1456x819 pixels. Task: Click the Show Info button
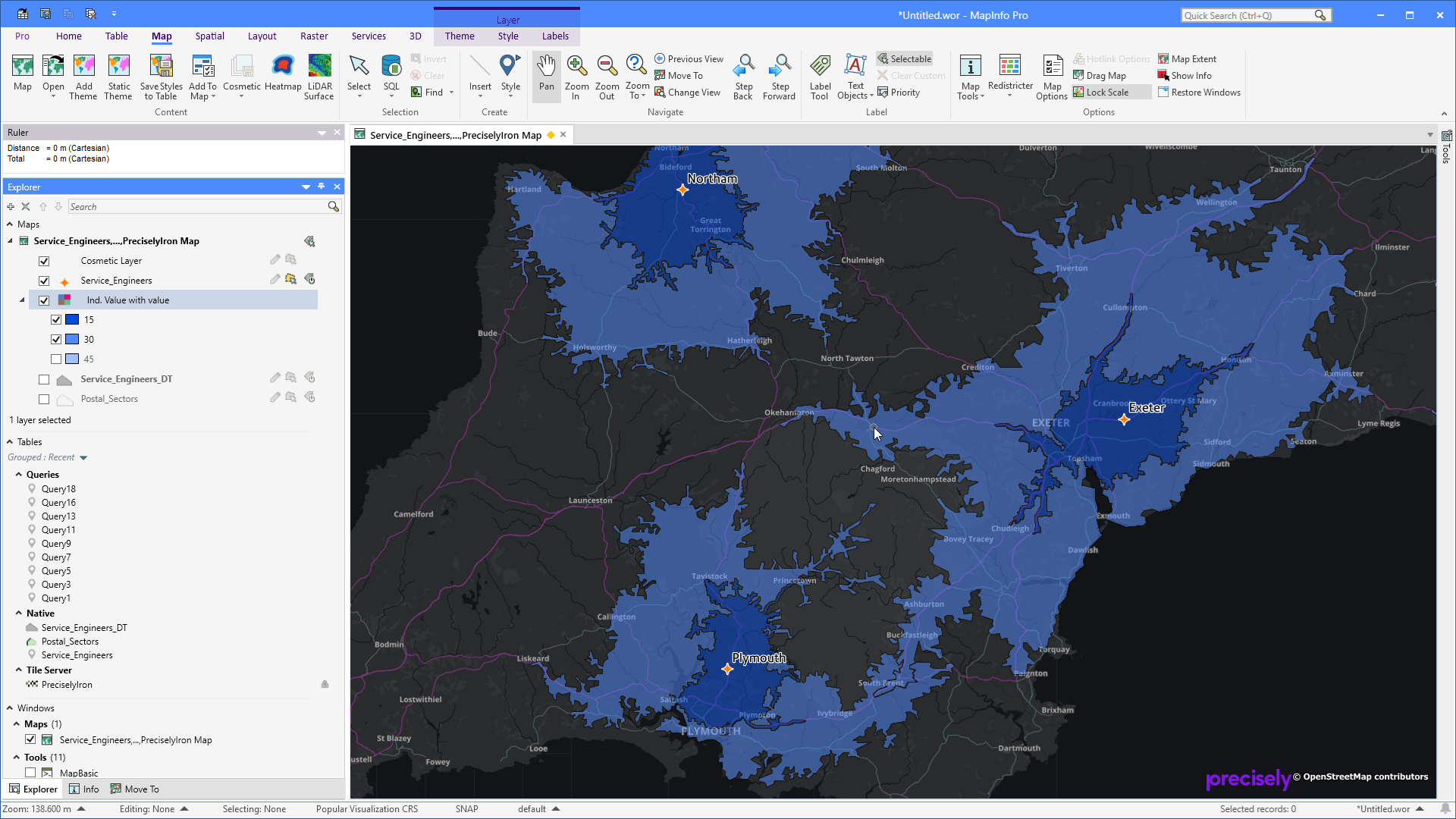pos(1185,76)
